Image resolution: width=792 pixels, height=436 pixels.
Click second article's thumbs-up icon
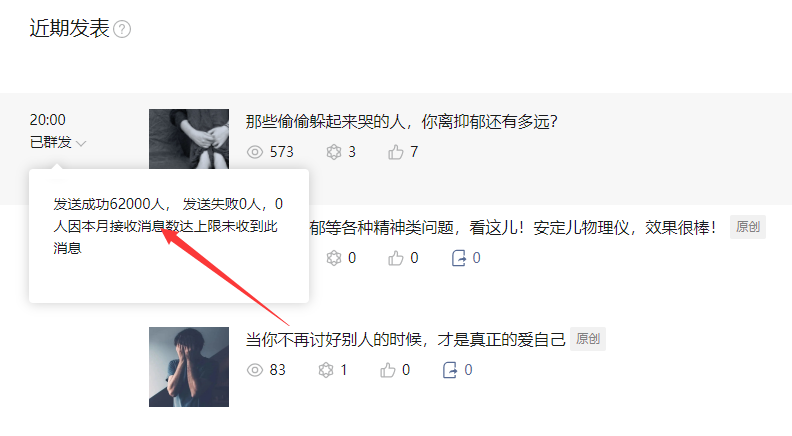396,258
